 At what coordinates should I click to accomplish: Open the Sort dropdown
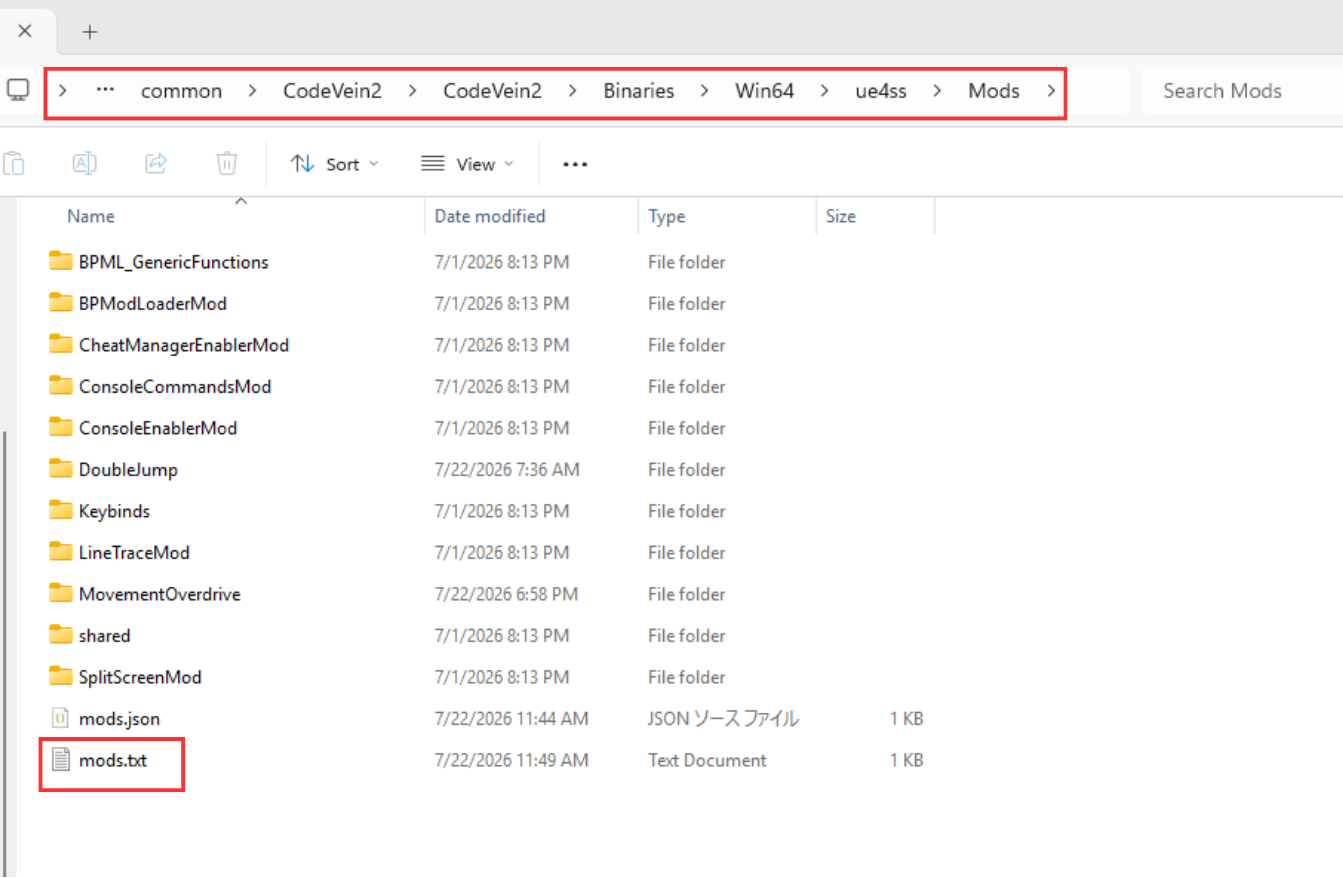335,164
